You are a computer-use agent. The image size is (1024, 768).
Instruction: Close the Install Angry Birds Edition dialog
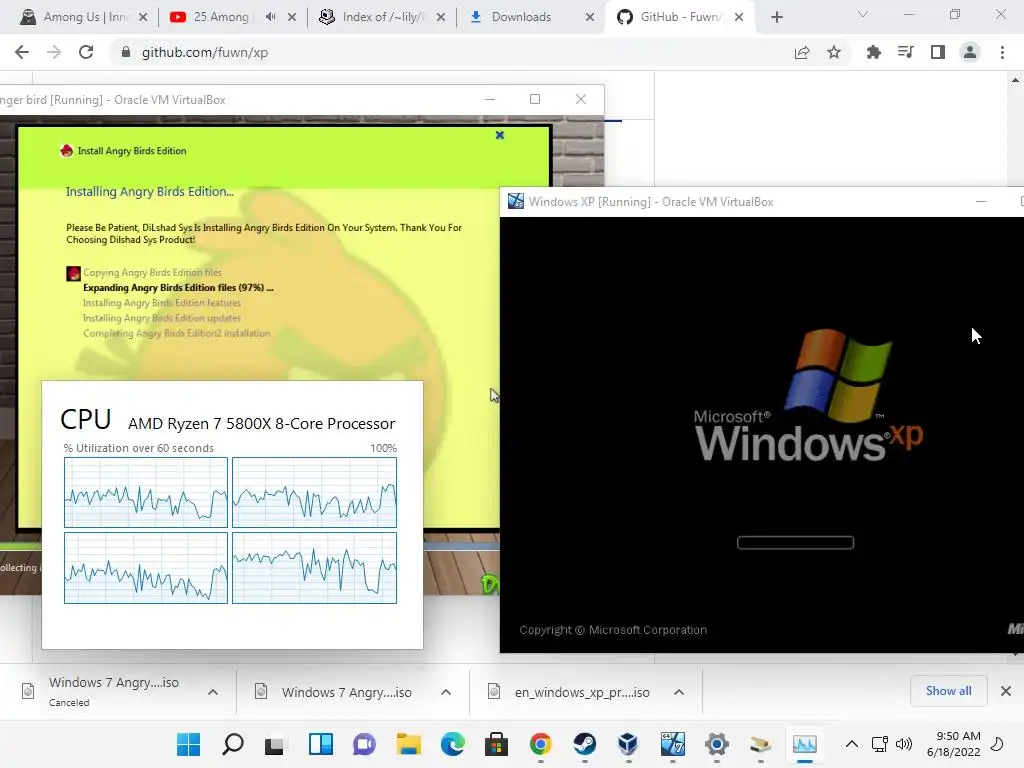500,135
